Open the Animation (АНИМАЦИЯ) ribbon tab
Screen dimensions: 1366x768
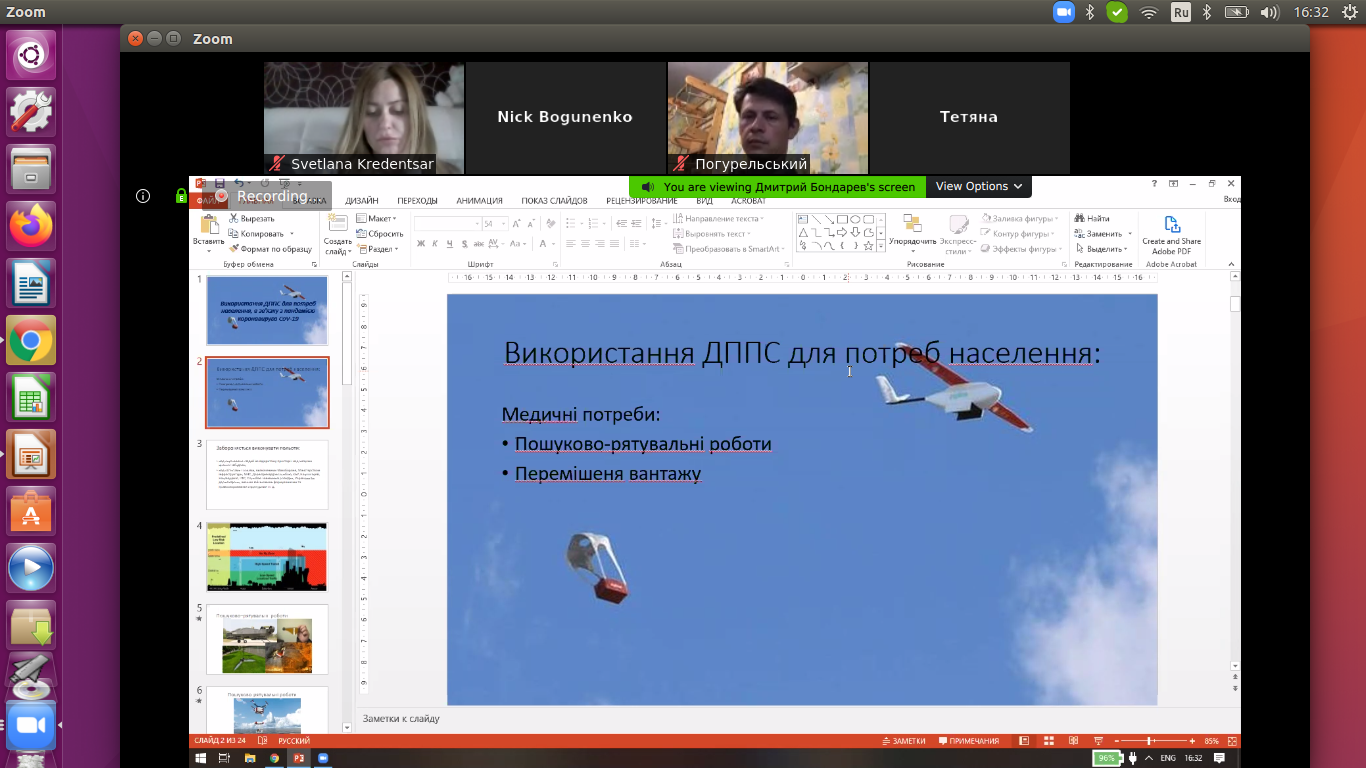point(479,200)
